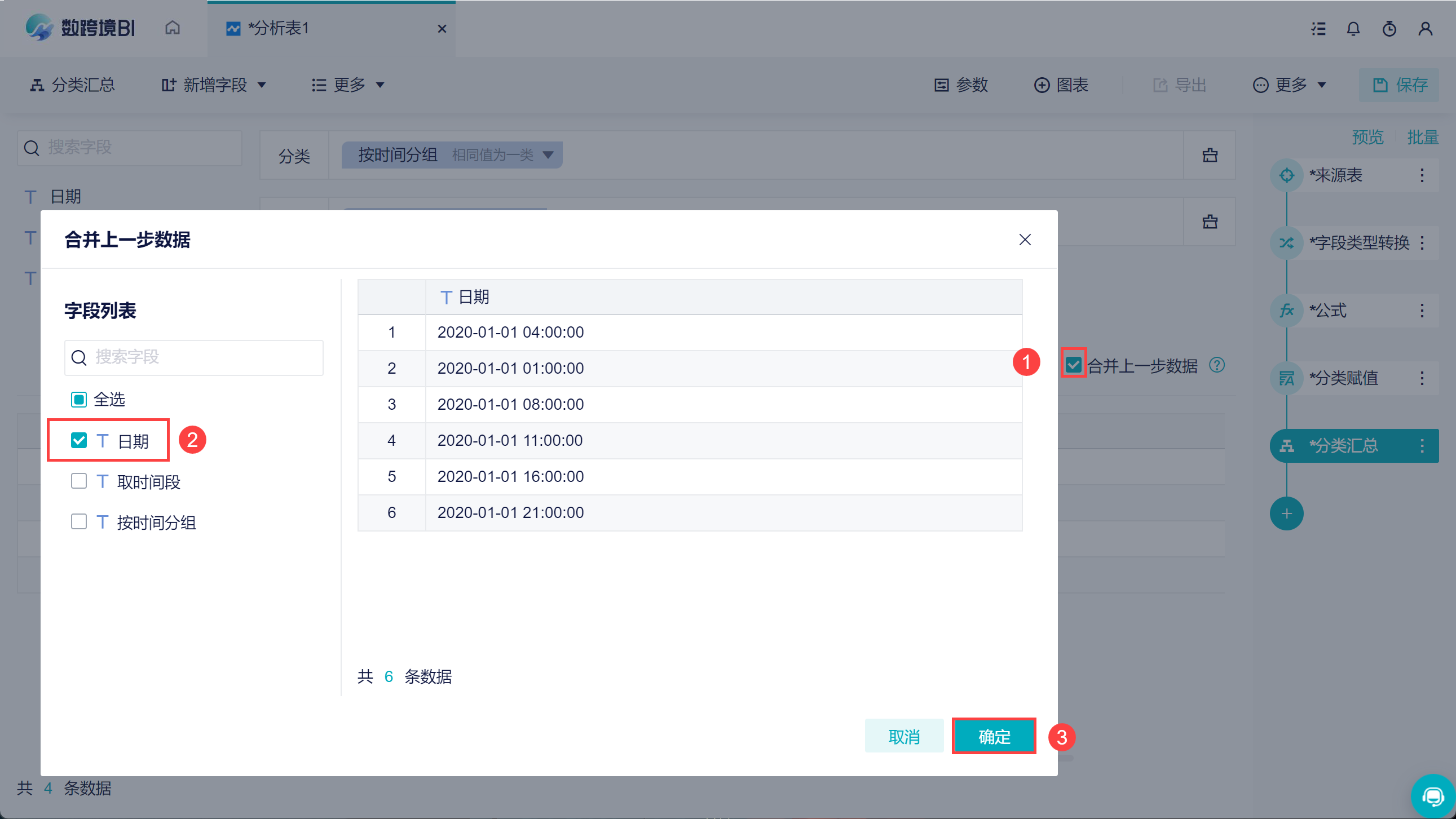This screenshot has width=1456, height=819.
Task: Toggle the 全选 checkbox
Action: click(79, 400)
